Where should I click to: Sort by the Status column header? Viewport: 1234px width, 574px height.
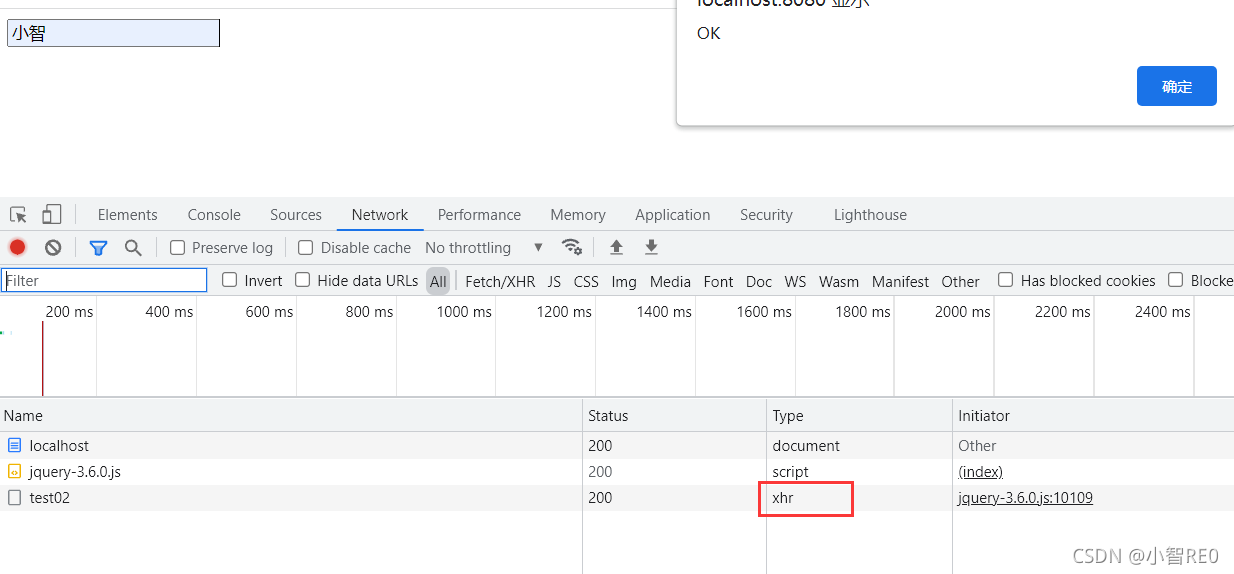[674, 415]
